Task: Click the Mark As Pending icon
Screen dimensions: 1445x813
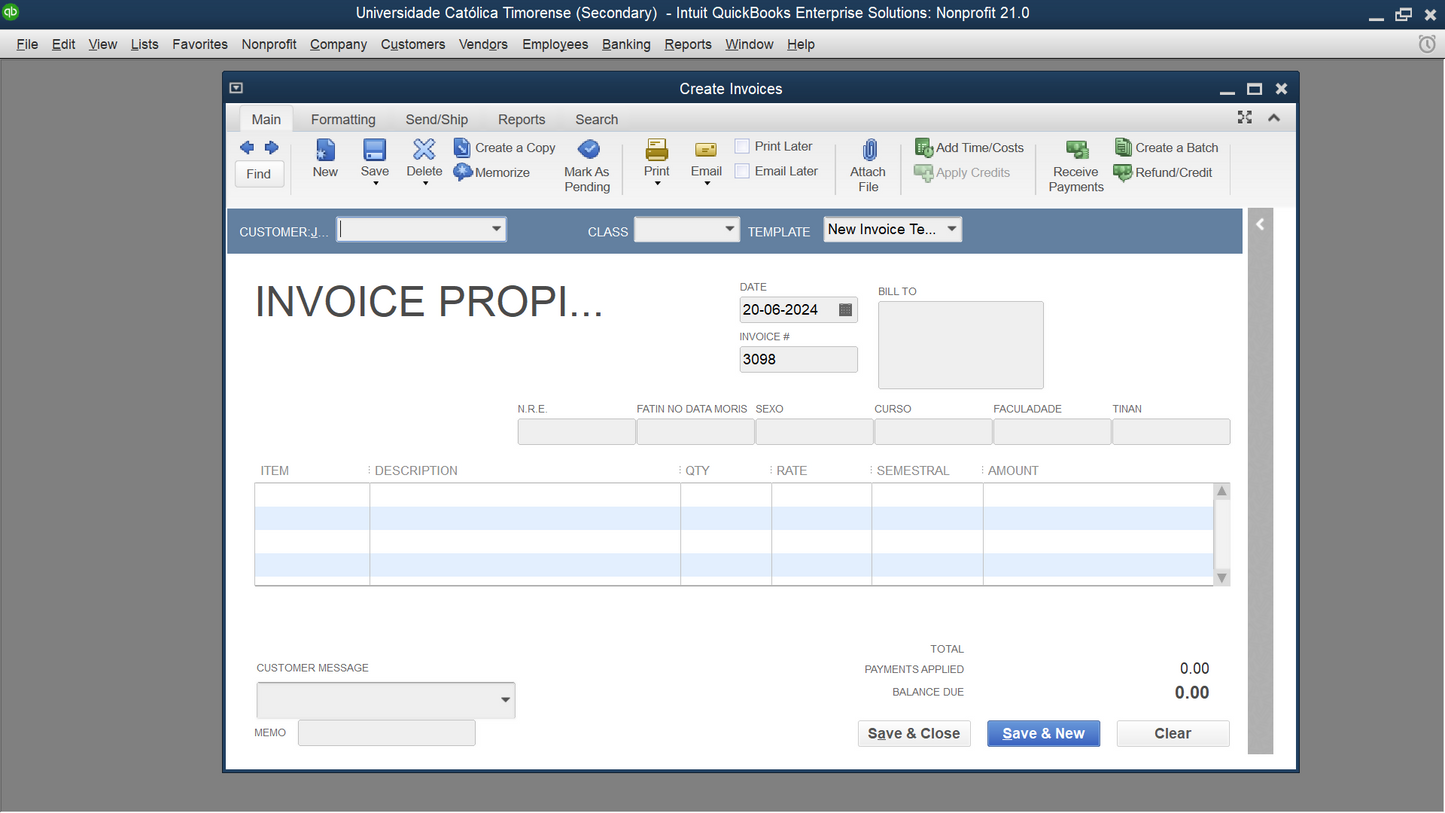Action: pyautogui.click(x=588, y=150)
